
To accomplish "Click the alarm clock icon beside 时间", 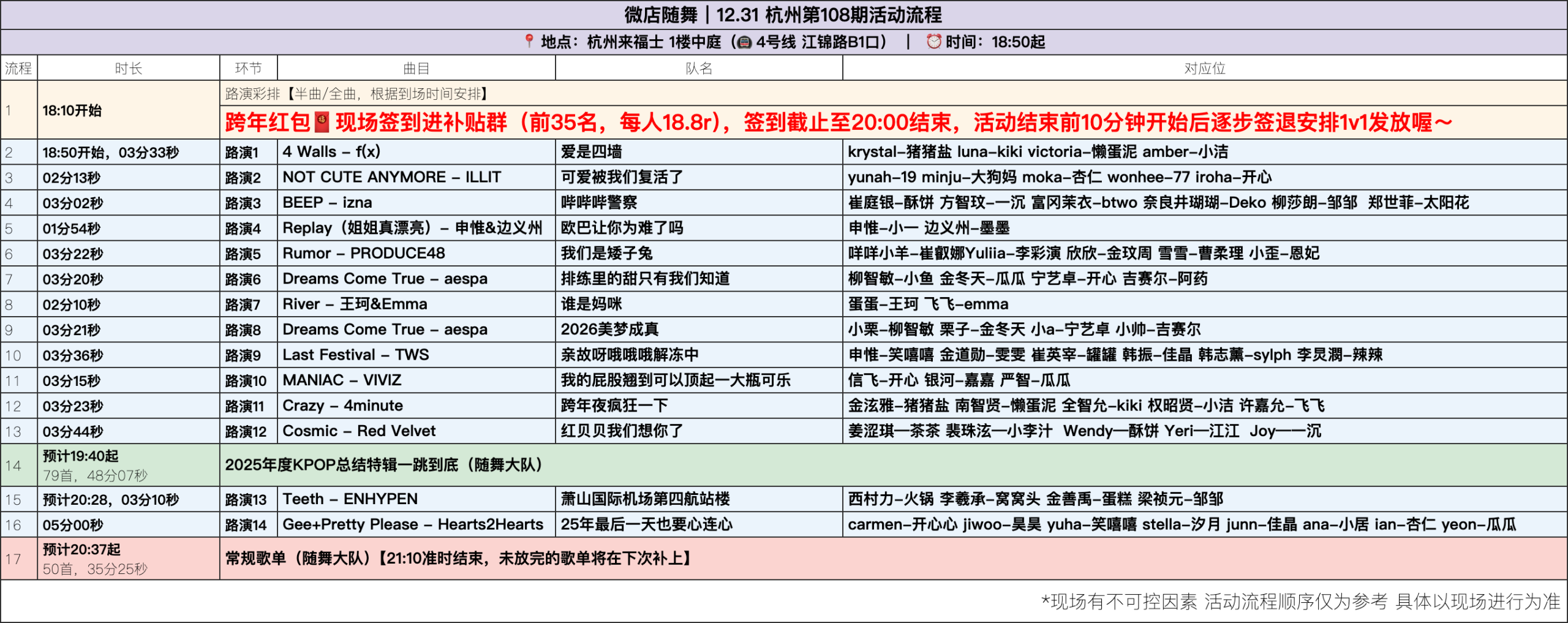I will 933,42.
